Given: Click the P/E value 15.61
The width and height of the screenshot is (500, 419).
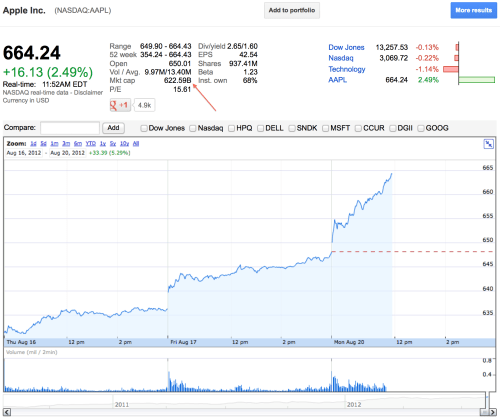Looking at the screenshot, I should [x=182, y=89].
